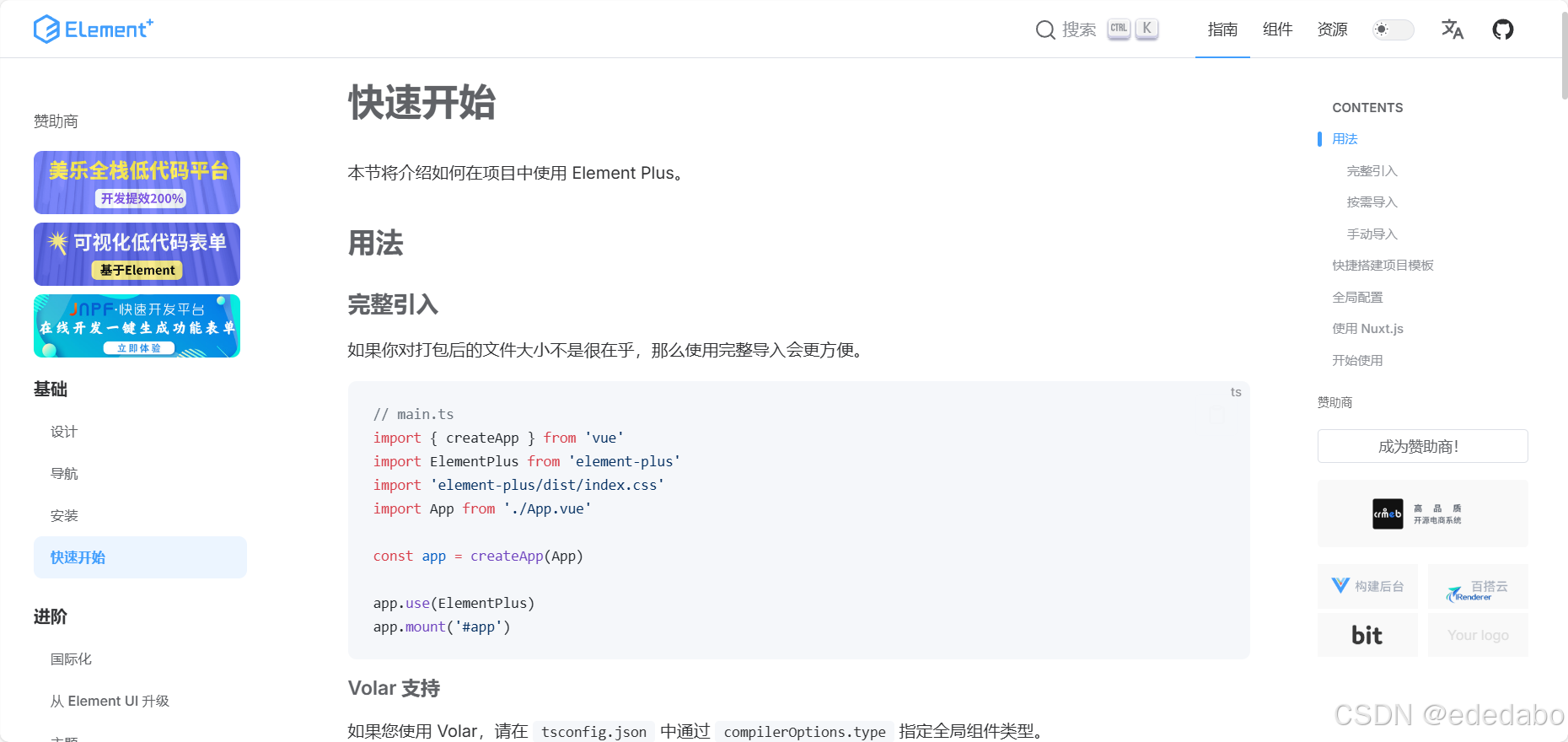This screenshot has height=742, width=1568.
Task: Go to 国际化 in the sidebar
Action: 71,659
